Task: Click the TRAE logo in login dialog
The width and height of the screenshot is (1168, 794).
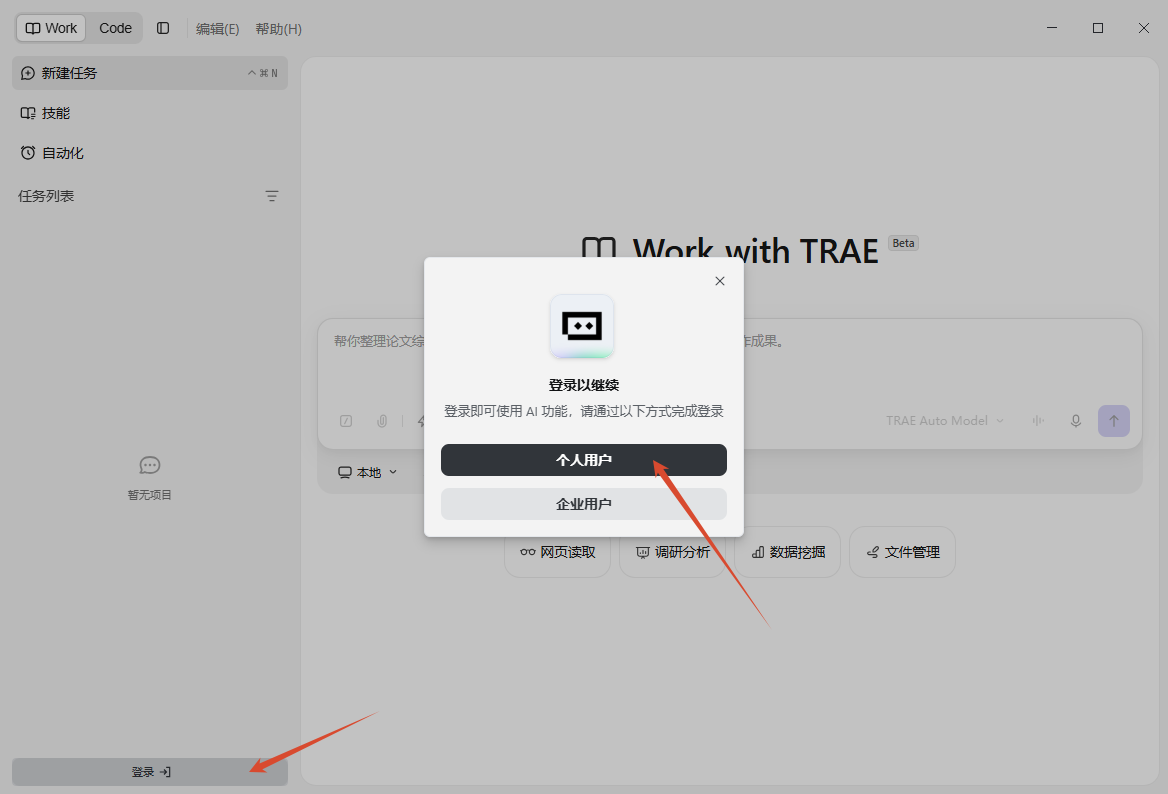Action: tap(582, 326)
